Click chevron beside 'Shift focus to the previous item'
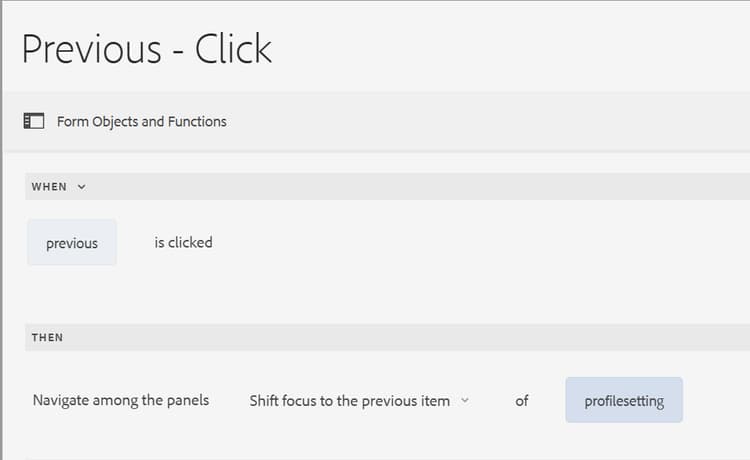 [465, 400]
